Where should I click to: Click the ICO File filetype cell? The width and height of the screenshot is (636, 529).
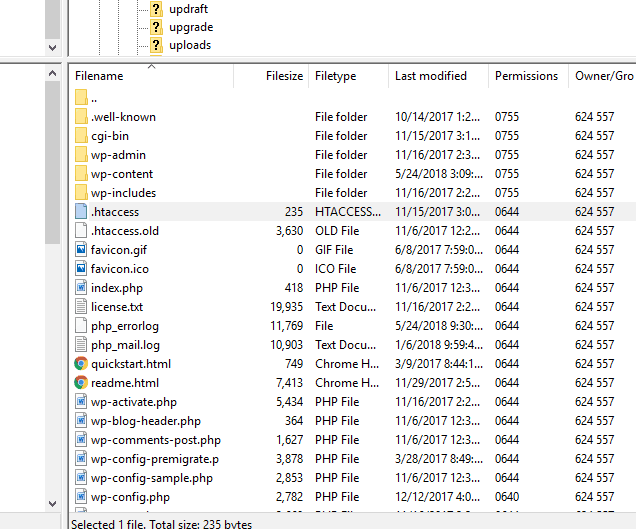335,269
